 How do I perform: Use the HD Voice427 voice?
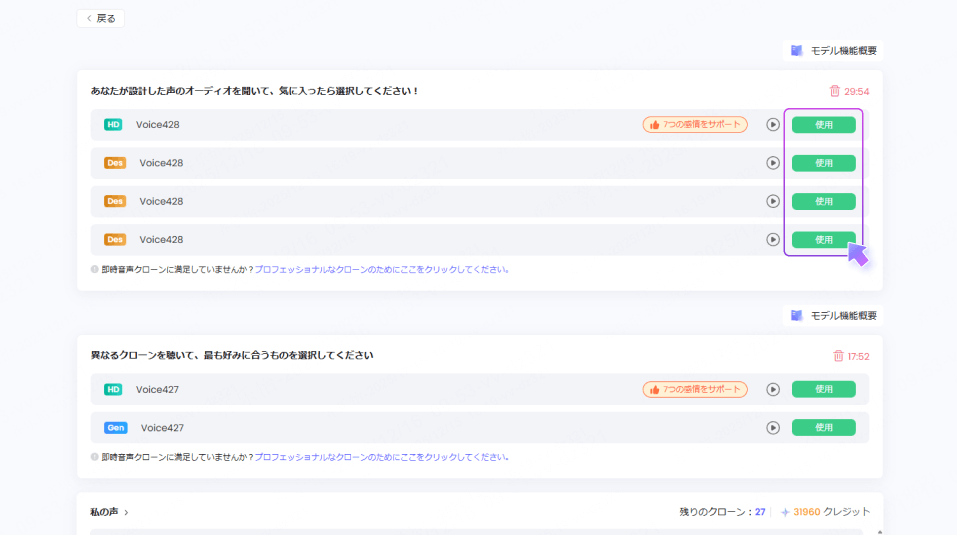[x=823, y=390]
